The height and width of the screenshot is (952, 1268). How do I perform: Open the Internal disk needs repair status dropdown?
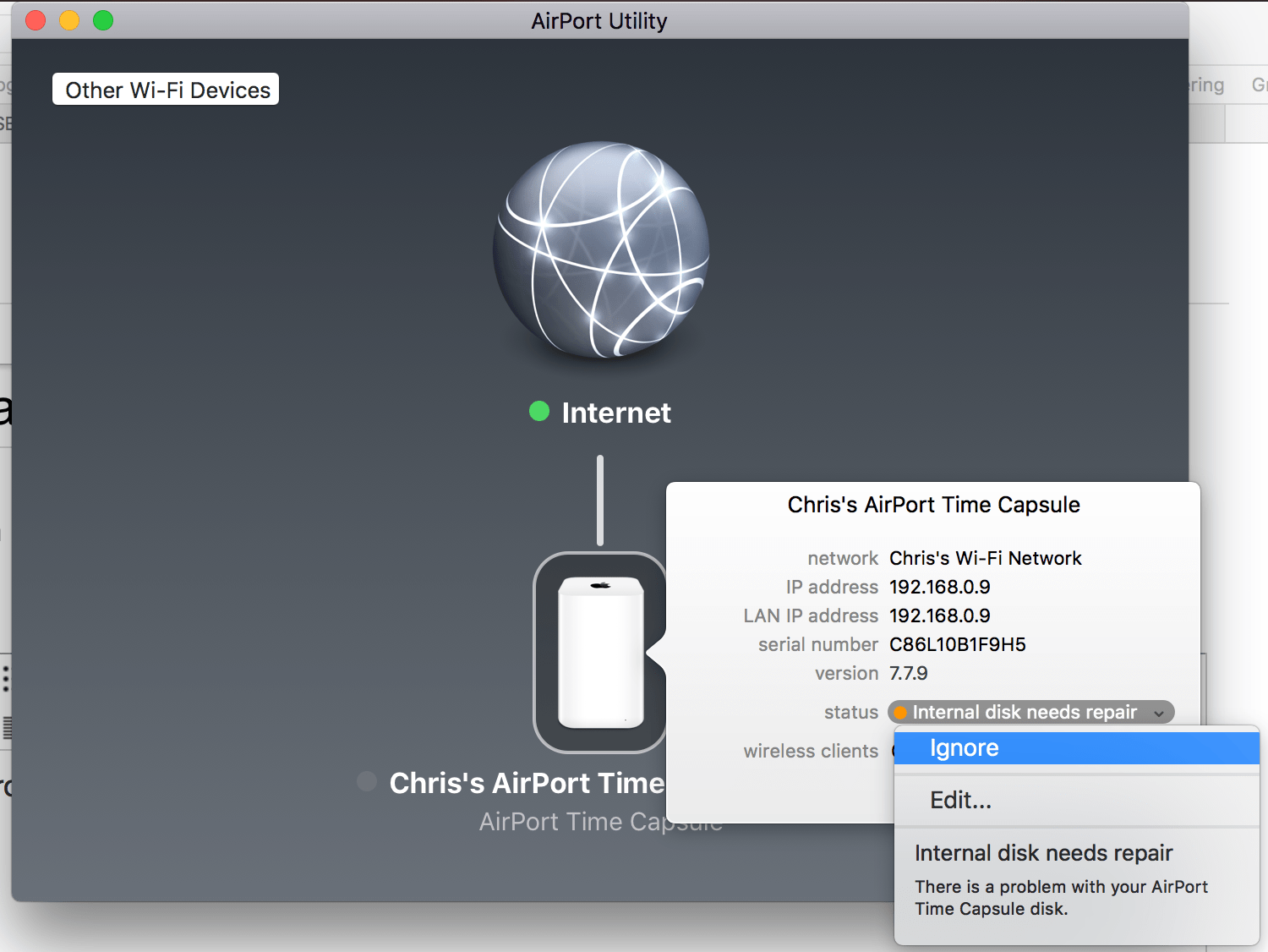pos(1030,712)
